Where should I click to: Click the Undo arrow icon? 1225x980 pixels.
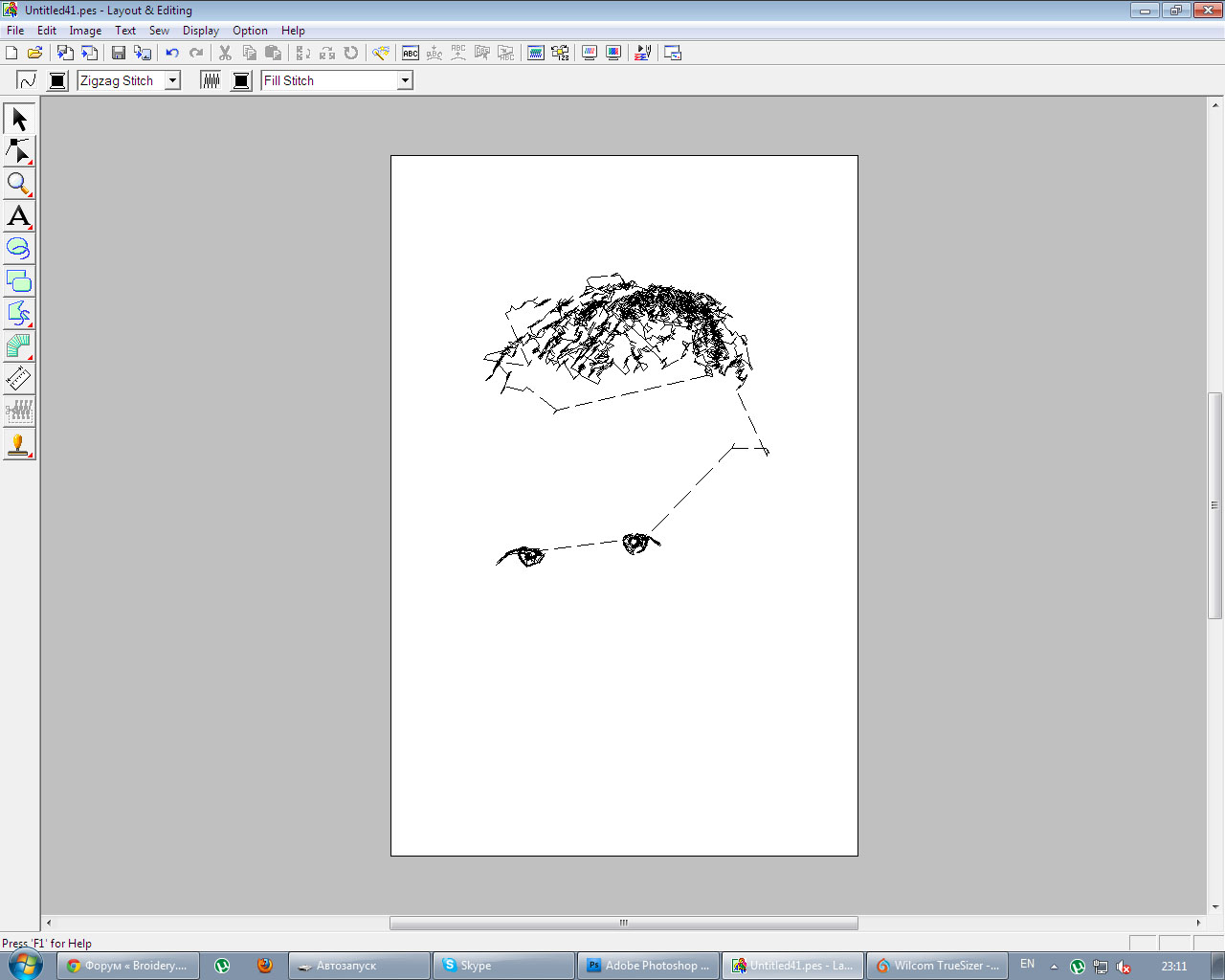coord(172,54)
